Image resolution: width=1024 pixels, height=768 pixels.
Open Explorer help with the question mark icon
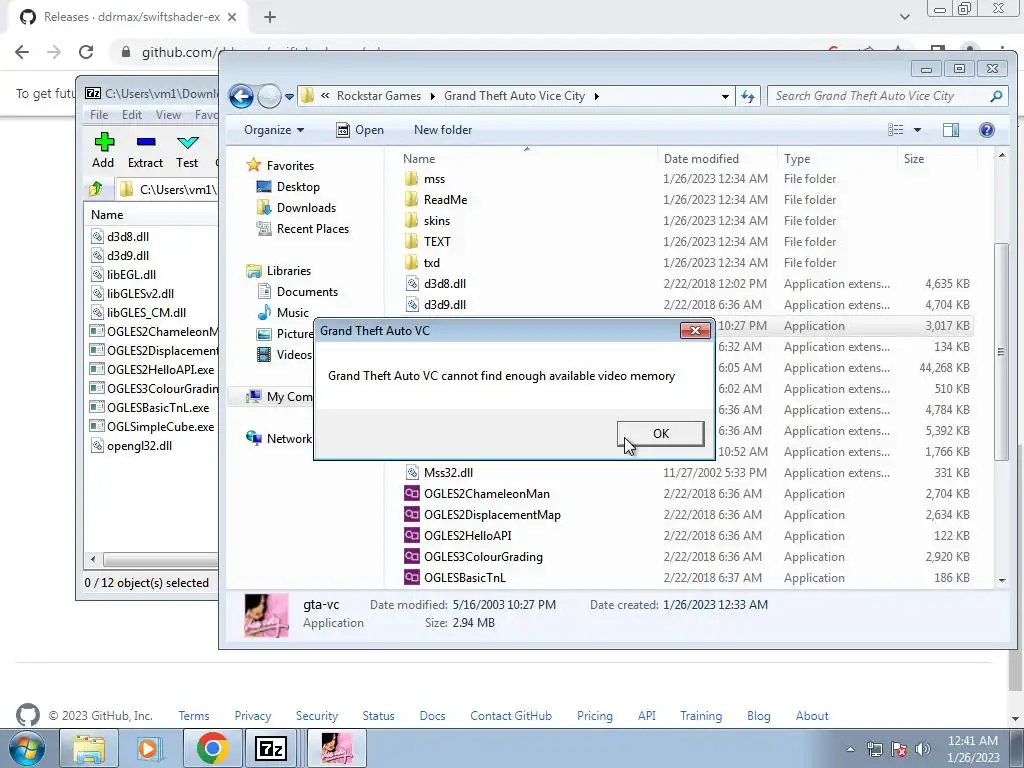click(x=987, y=130)
